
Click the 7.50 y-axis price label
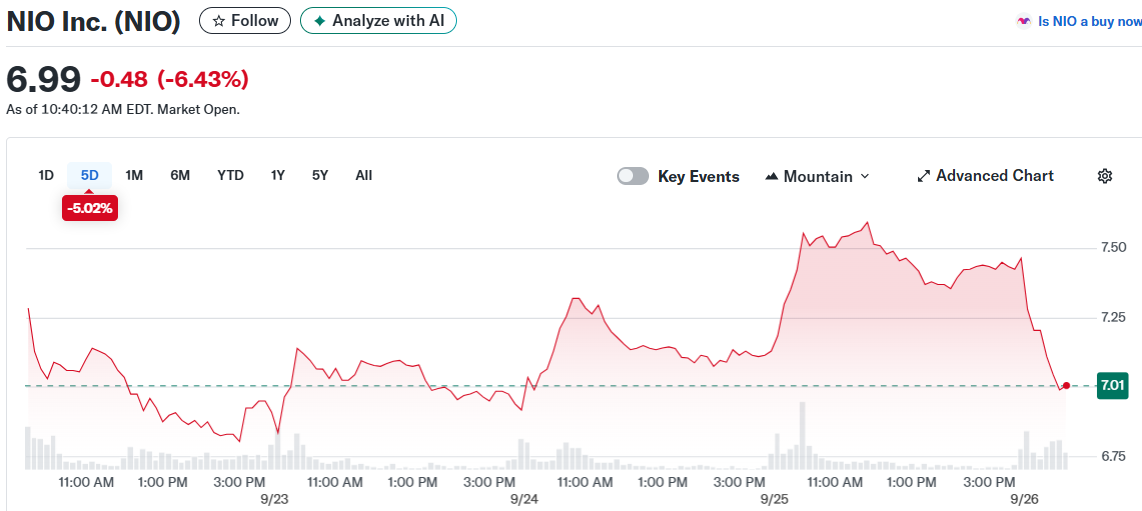1112,247
